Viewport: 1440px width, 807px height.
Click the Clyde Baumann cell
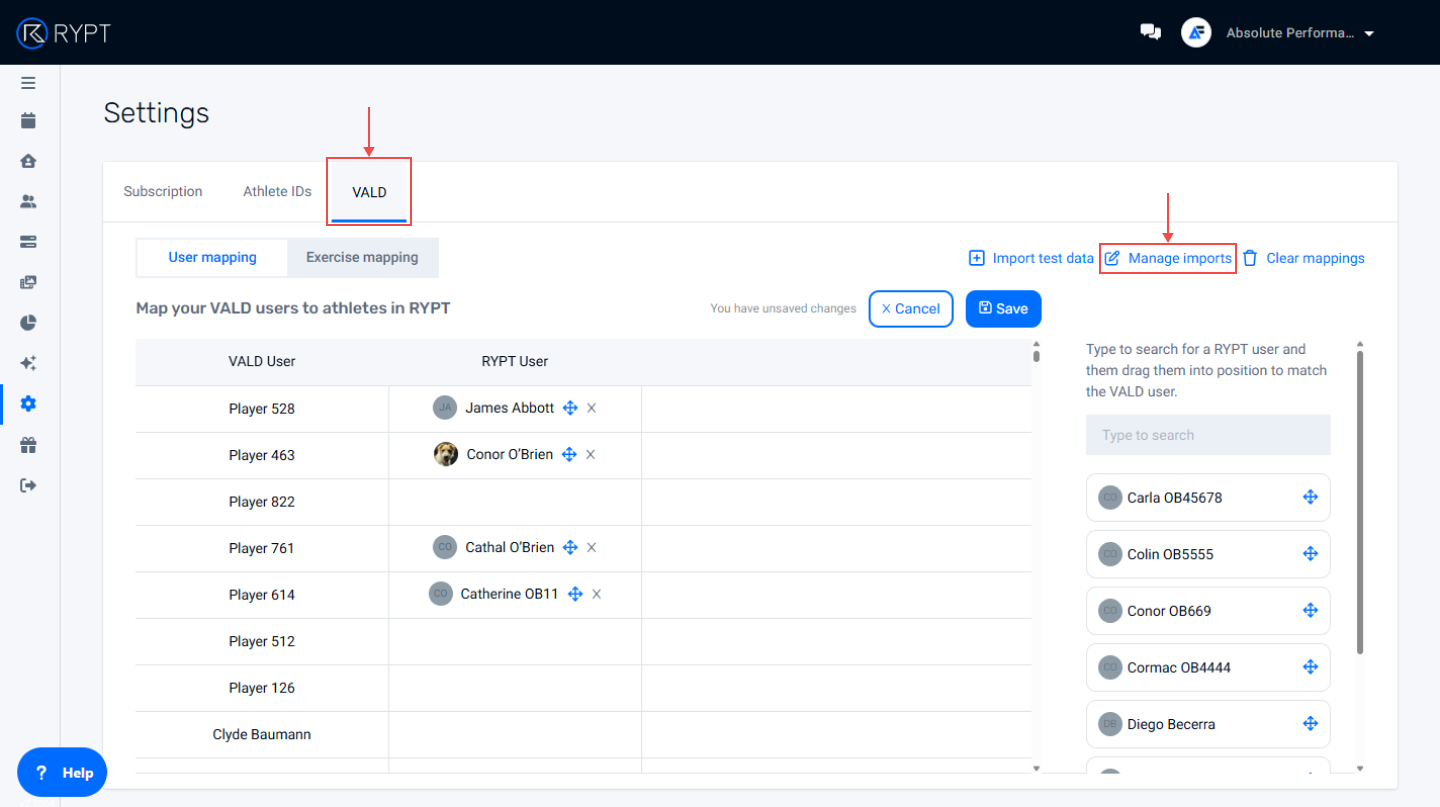tap(262, 734)
